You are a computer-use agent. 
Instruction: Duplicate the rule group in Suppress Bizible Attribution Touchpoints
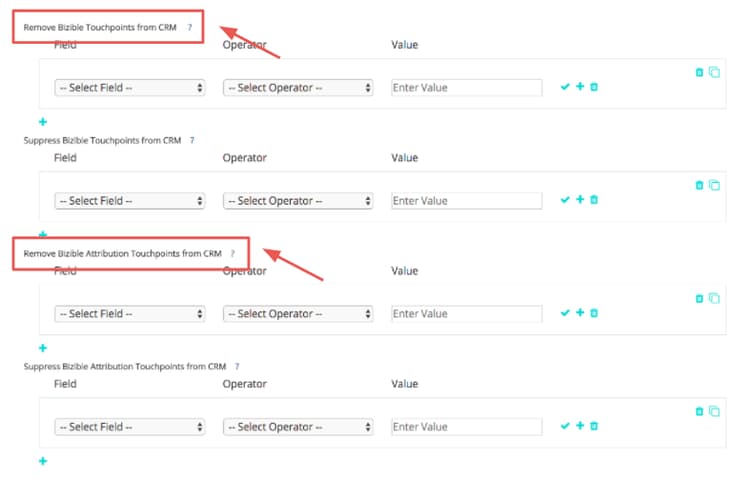[714, 412]
